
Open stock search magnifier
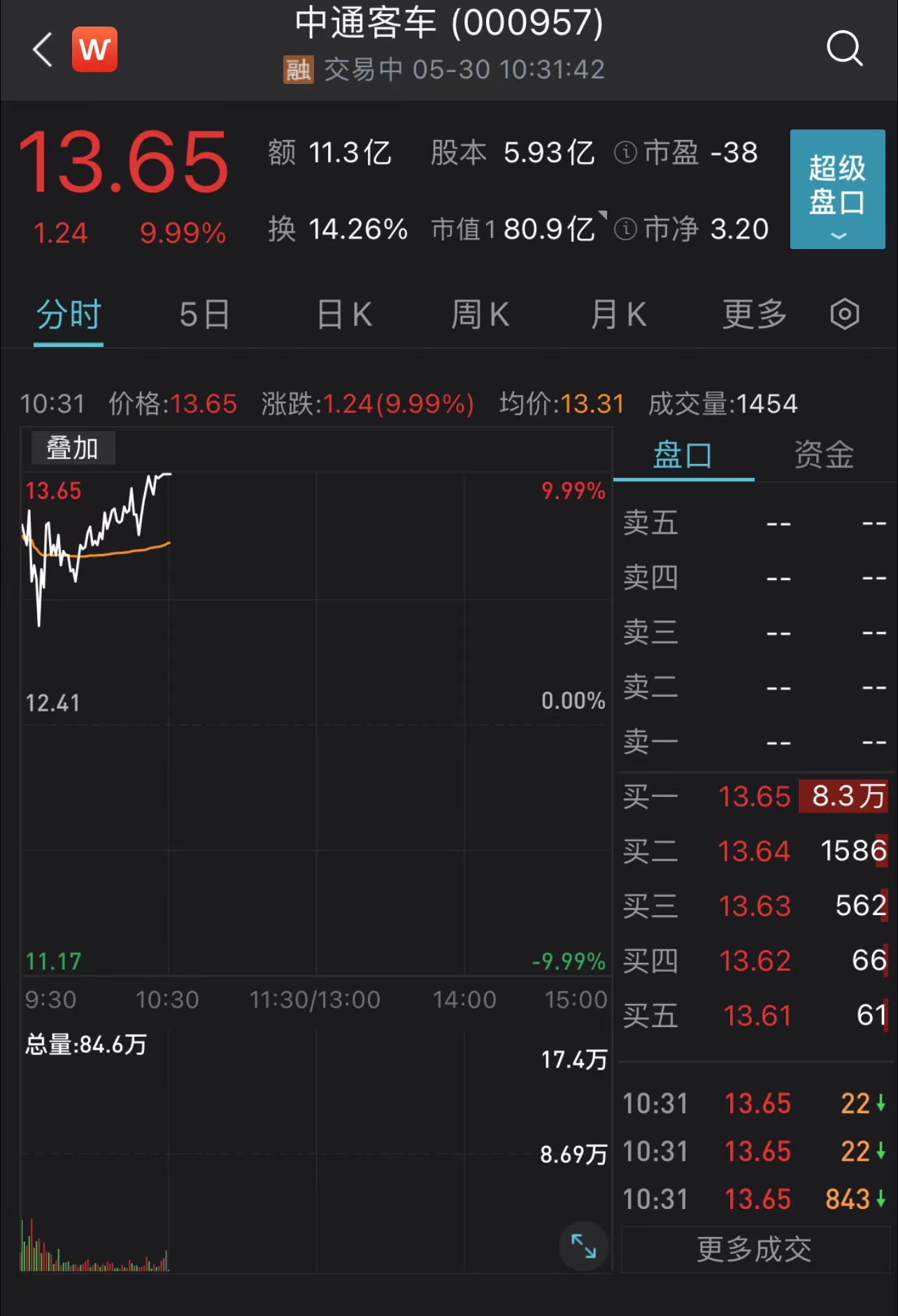[844, 49]
